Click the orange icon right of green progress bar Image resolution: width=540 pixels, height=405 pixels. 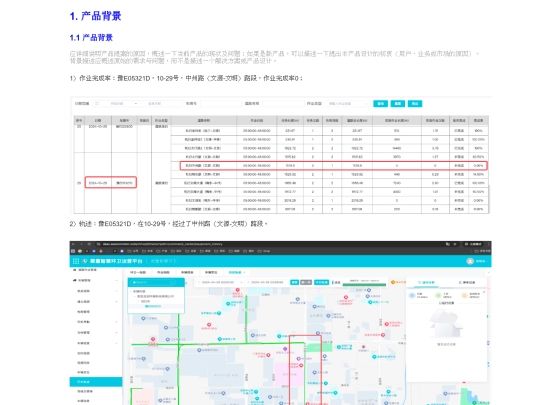(x=393, y=282)
